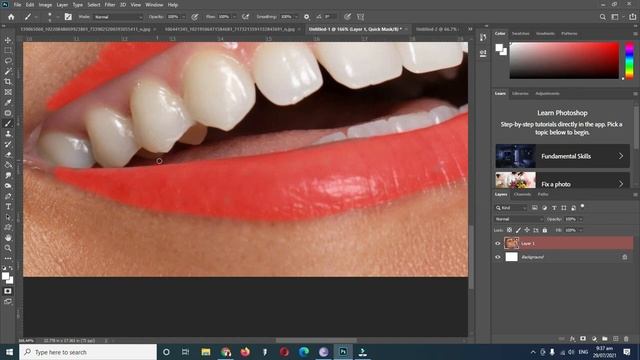Open smoothing options gear icon
Screen dimensions: 640x360
point(307,17)
